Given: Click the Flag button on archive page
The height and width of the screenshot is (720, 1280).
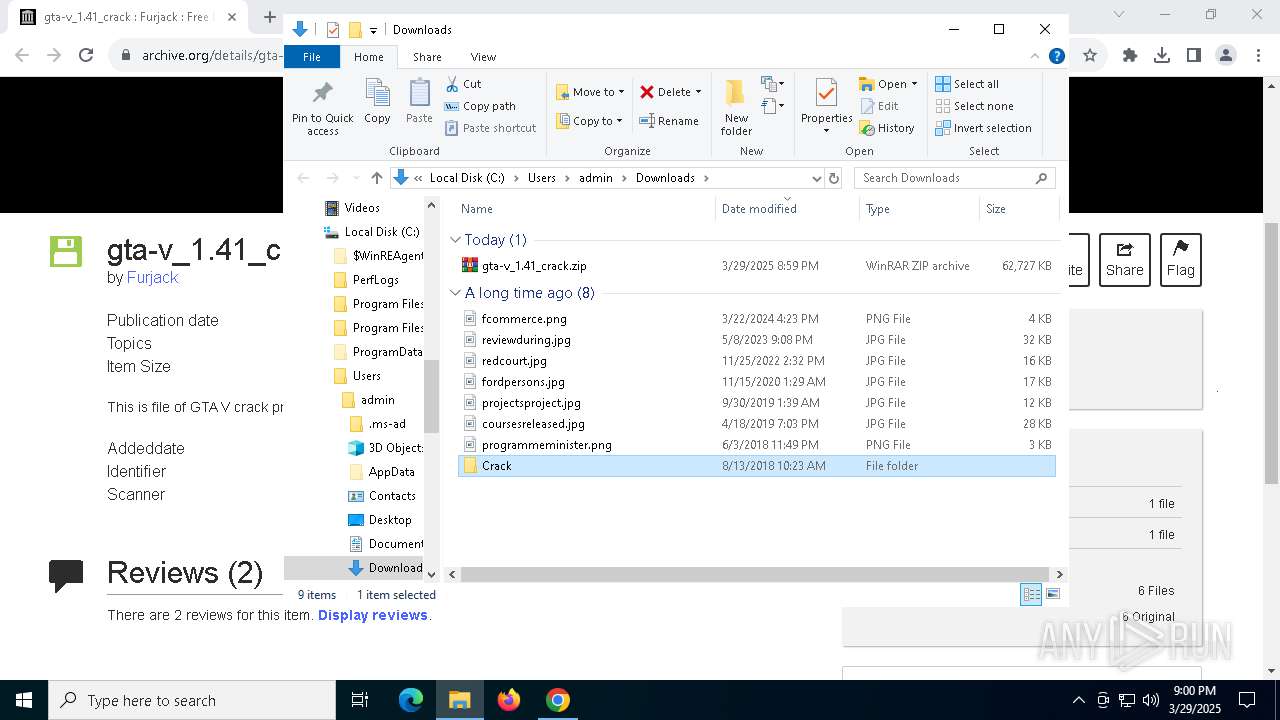Looking at the screenshot, I should [x=1180, y=260].
